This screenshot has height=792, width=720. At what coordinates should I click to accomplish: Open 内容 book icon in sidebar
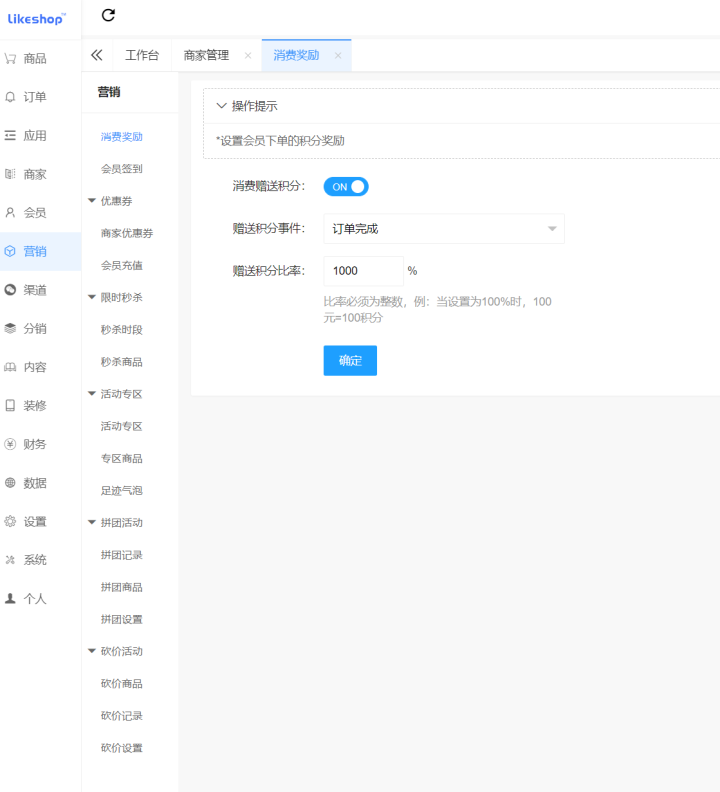[x=10, y=367]
